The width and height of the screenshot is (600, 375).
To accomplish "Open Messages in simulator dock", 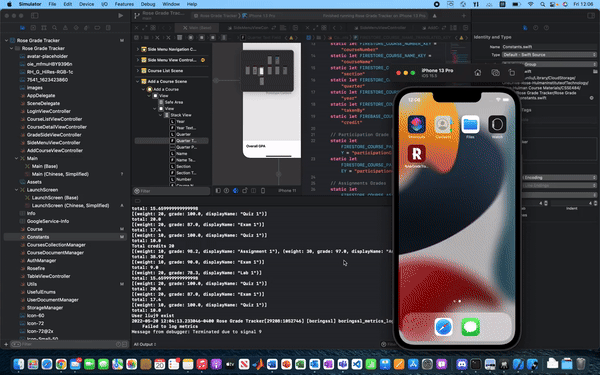I will tap(470, 327).
